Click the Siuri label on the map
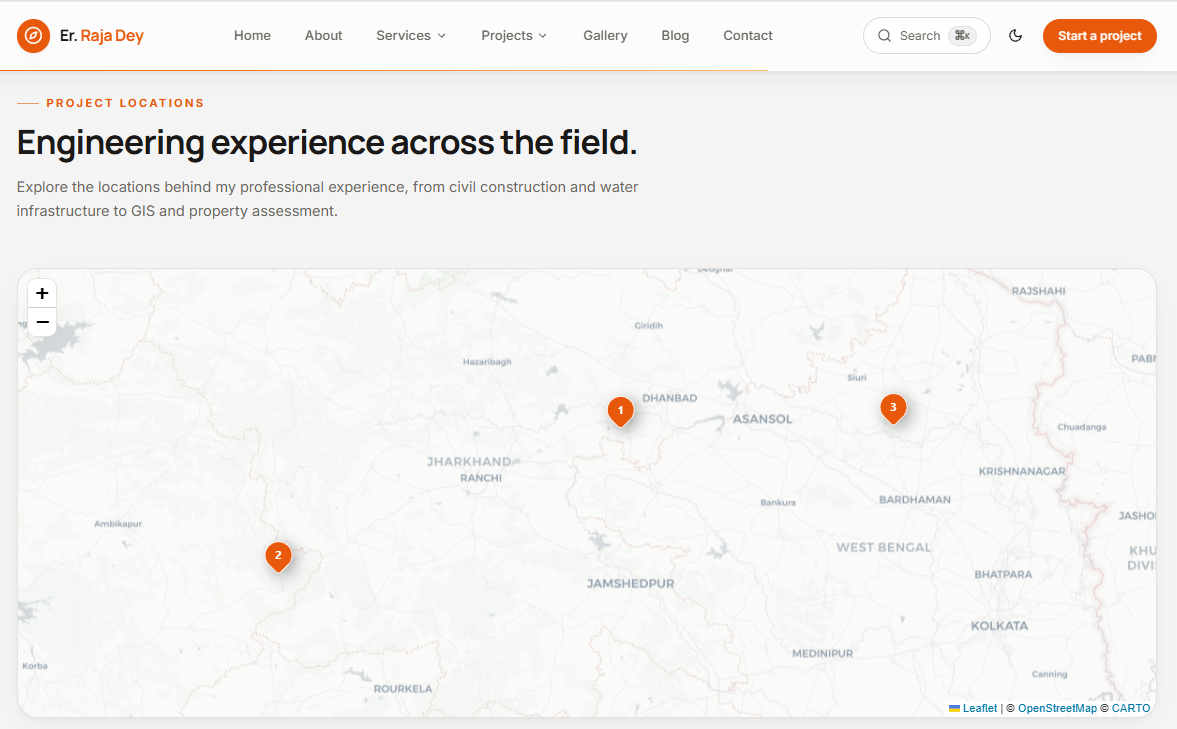 coord(856,377)
